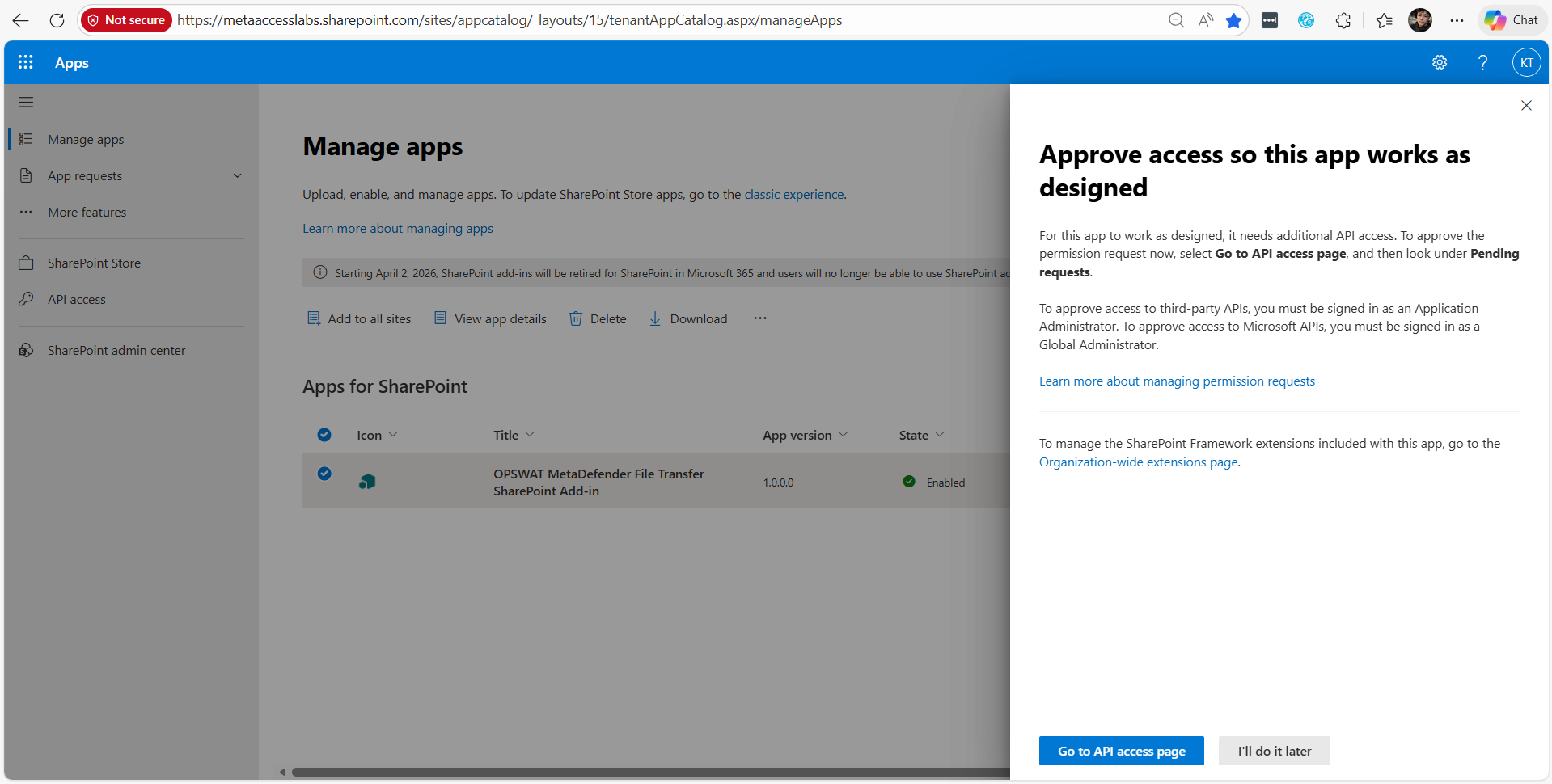This screenshot has width=1552, height=784.
Task: Expand the App requests sidebar section
Action: [237, 175]
